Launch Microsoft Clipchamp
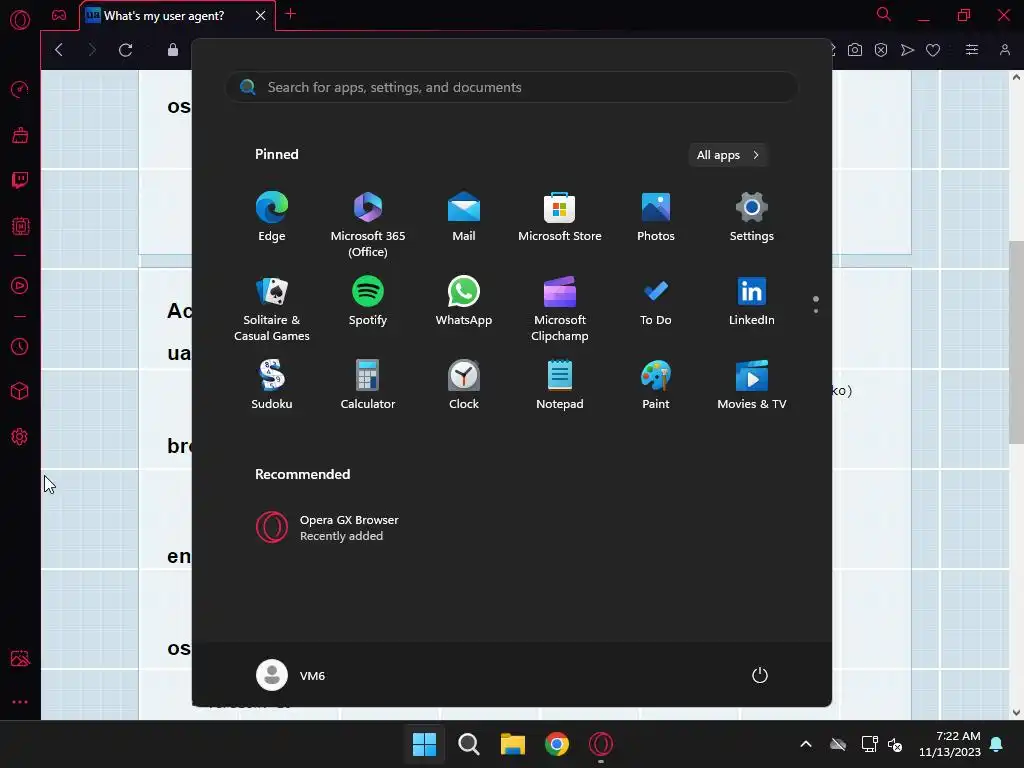 pyautogui.click(x=560, y=309)
